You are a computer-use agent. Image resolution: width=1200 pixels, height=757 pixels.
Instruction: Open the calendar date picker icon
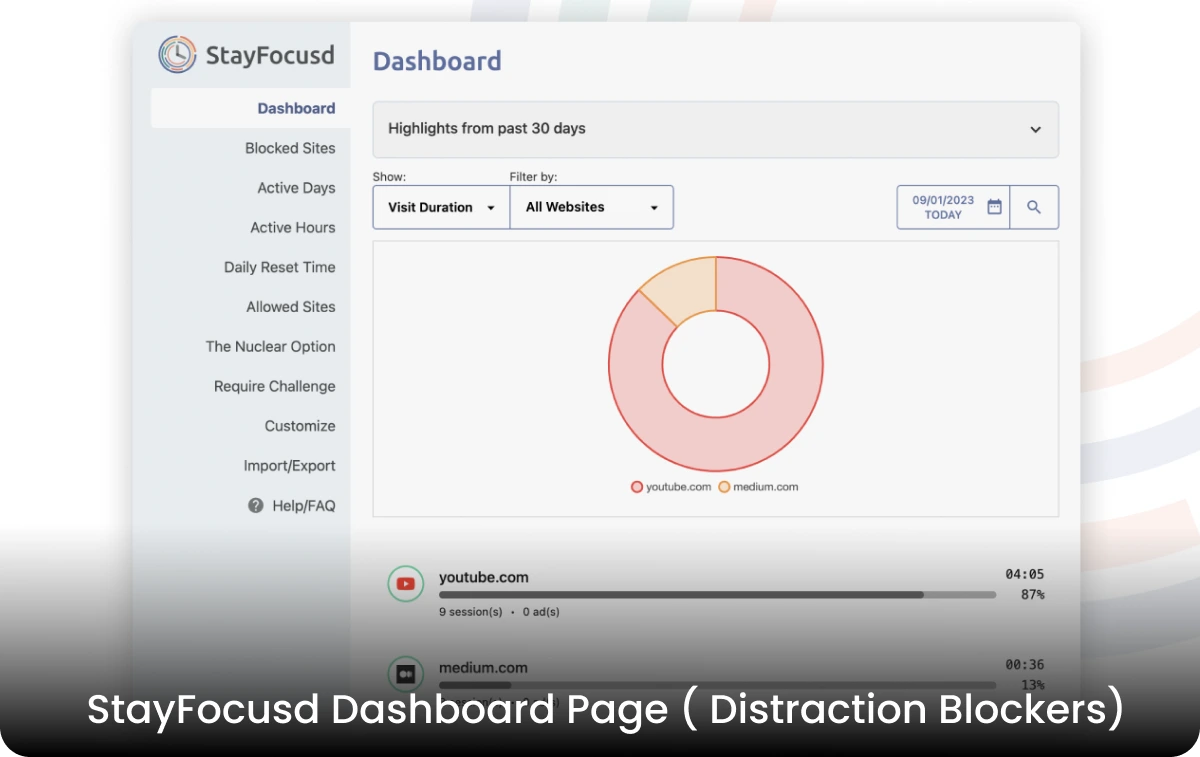coord(994,207)
